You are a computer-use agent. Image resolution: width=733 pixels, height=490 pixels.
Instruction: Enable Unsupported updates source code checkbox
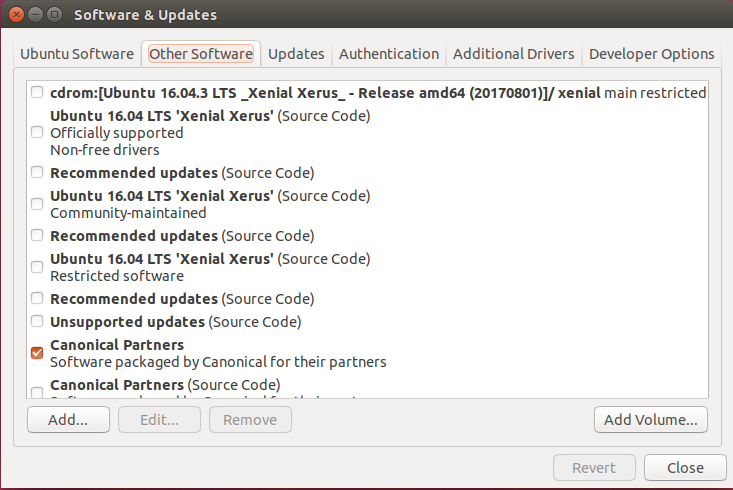coord(37,321)
